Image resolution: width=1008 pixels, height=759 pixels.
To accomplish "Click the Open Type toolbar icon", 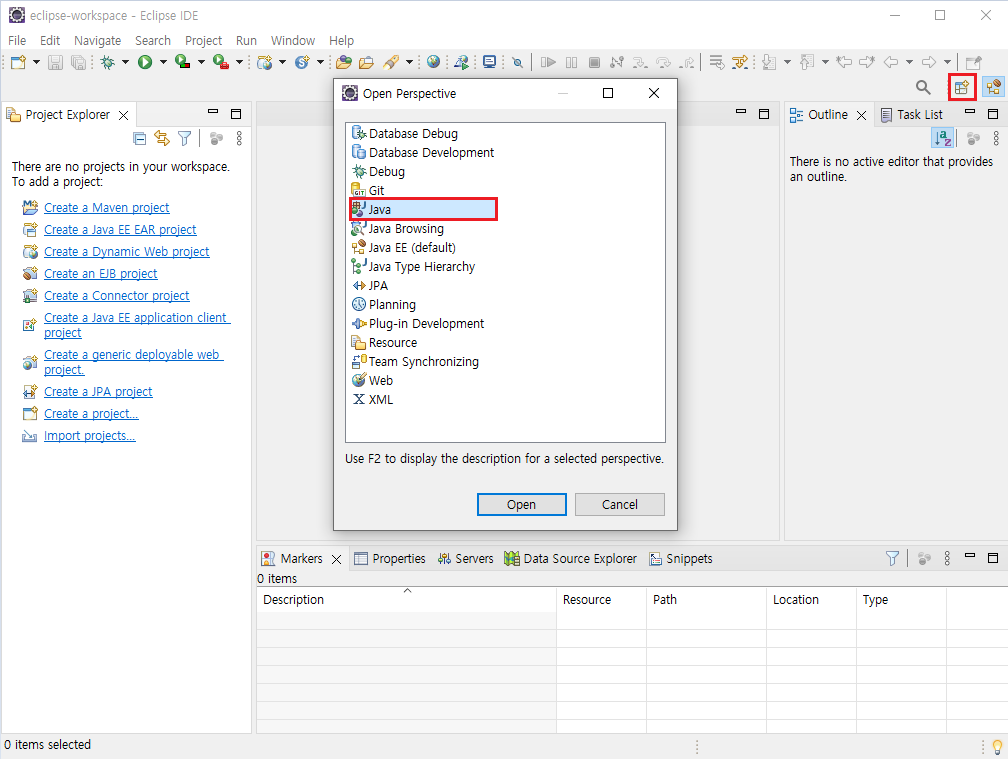I will [344, 62].
